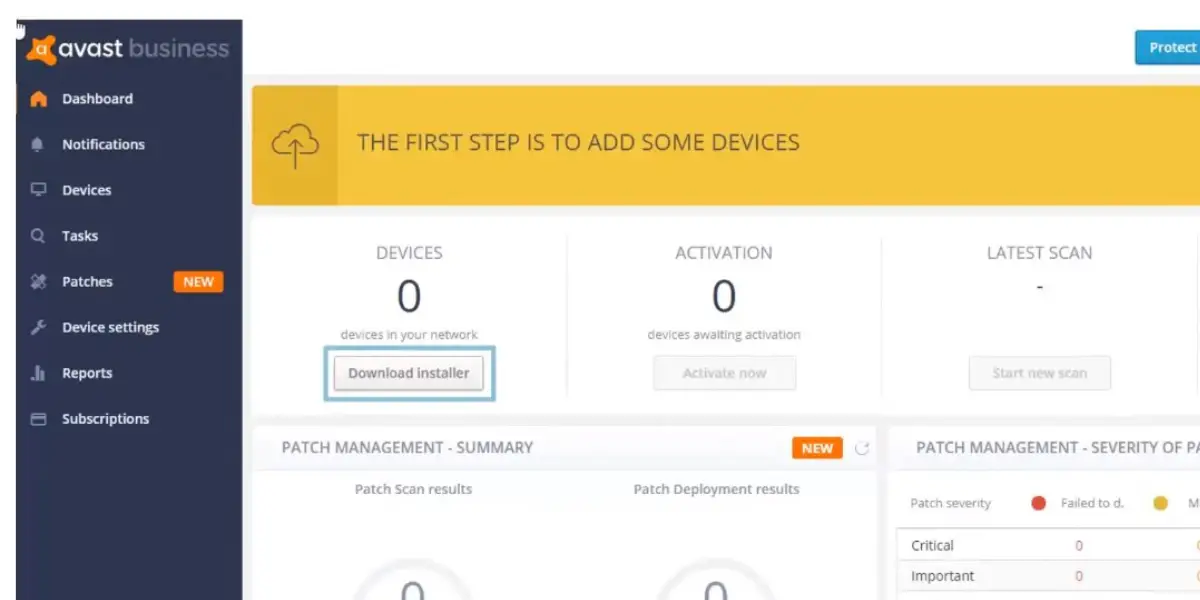Click the "Failed to d." legend label
Viewport: 1200px width, 600px height.
pyautogui.click(x=1092, y=503)
